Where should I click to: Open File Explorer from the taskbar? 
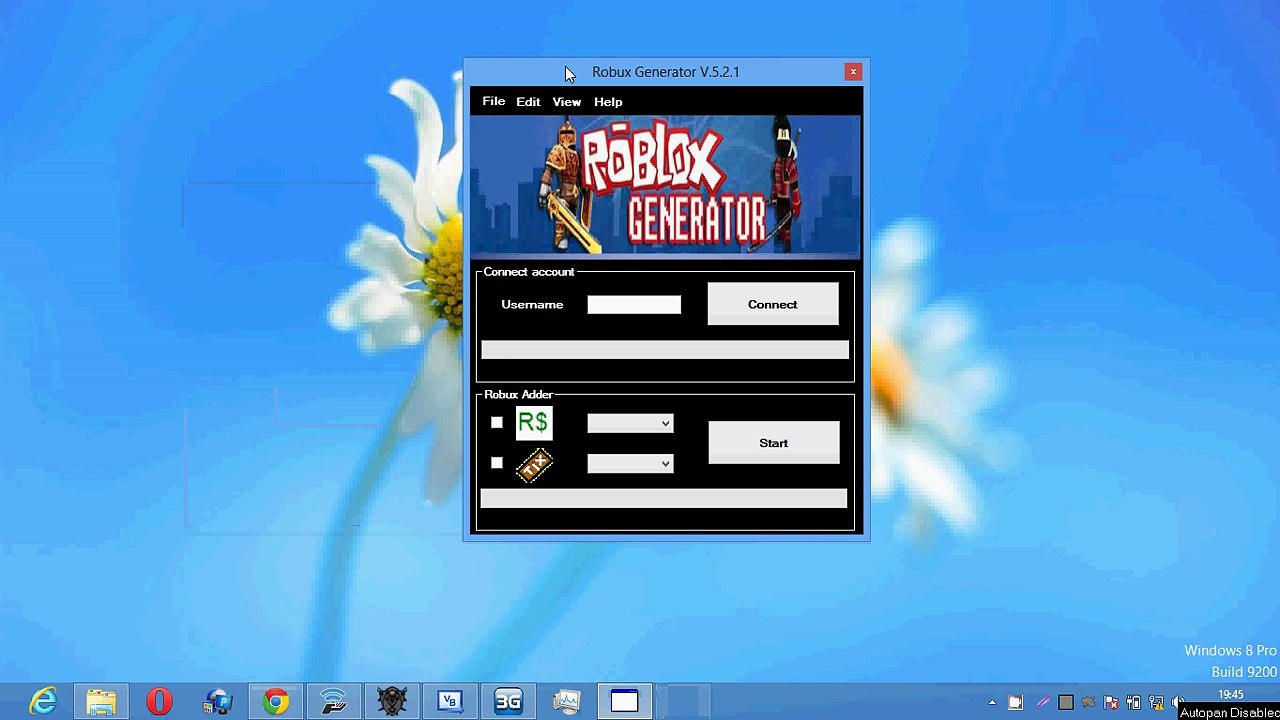coord(101,701)
